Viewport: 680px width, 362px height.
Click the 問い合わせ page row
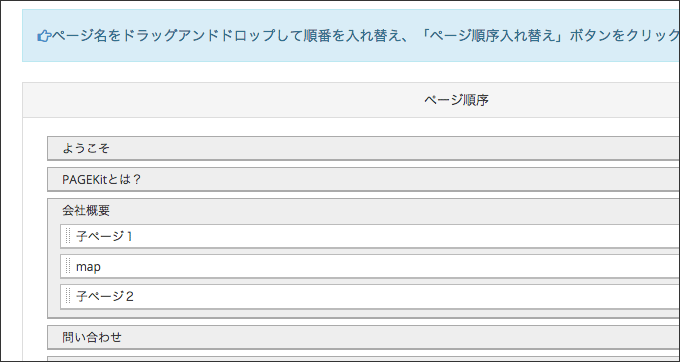click(x=363, y=337)
